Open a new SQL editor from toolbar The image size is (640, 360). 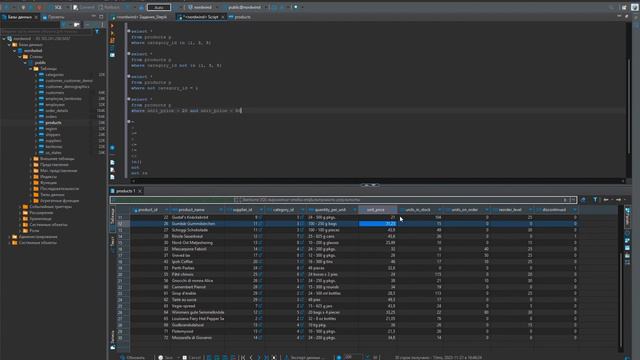(x=56, y=7)
